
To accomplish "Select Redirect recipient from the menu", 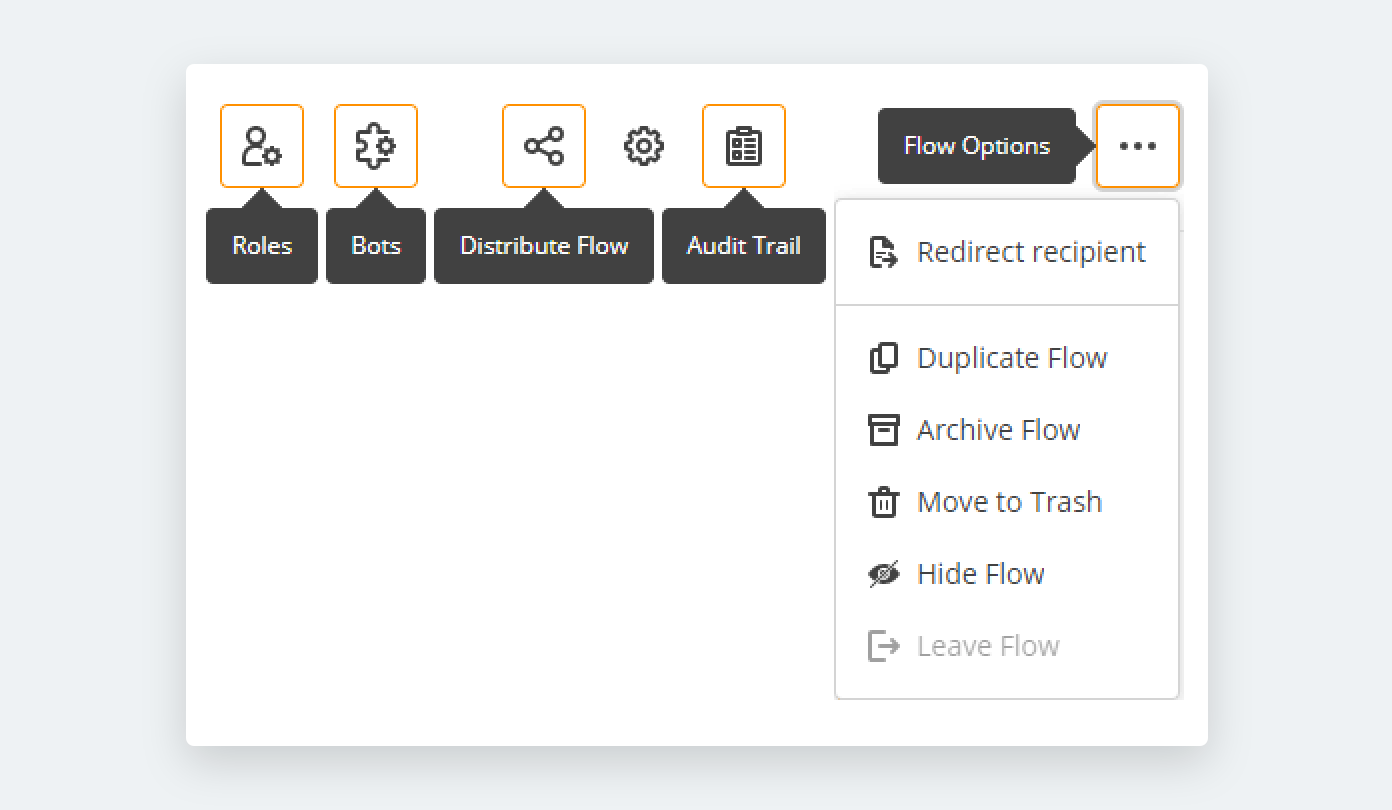I will pos(1031,252).
